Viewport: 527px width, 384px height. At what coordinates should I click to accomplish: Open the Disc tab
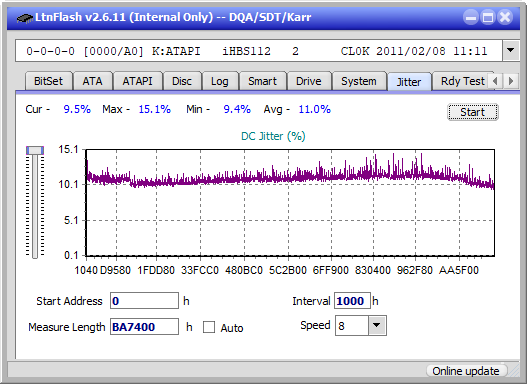[182, 81]
